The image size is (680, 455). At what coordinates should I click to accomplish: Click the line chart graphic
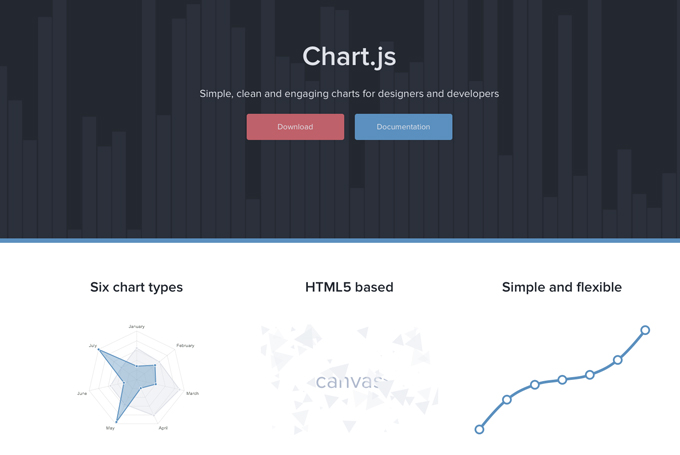click(562, 380)
